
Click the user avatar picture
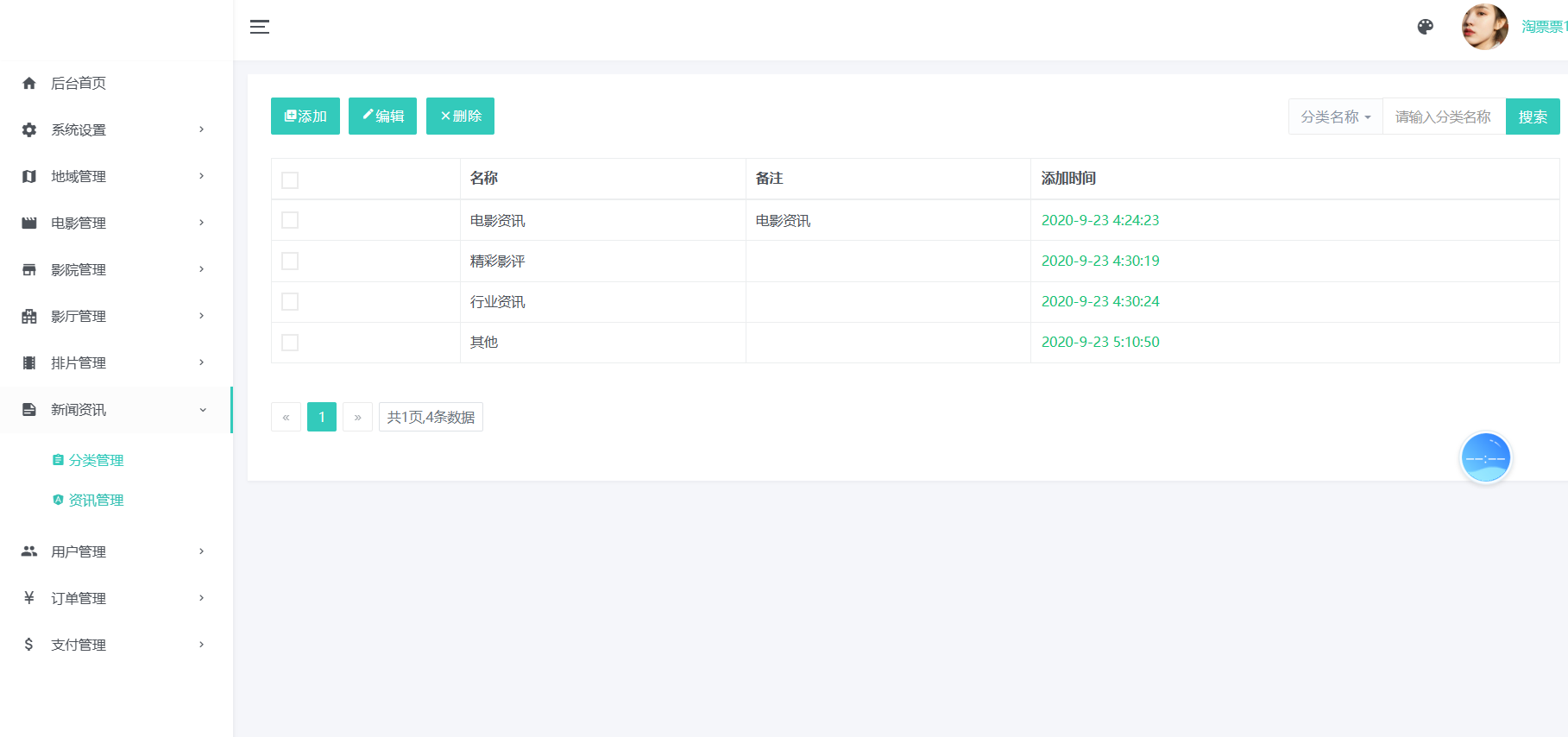(1484, 27)
